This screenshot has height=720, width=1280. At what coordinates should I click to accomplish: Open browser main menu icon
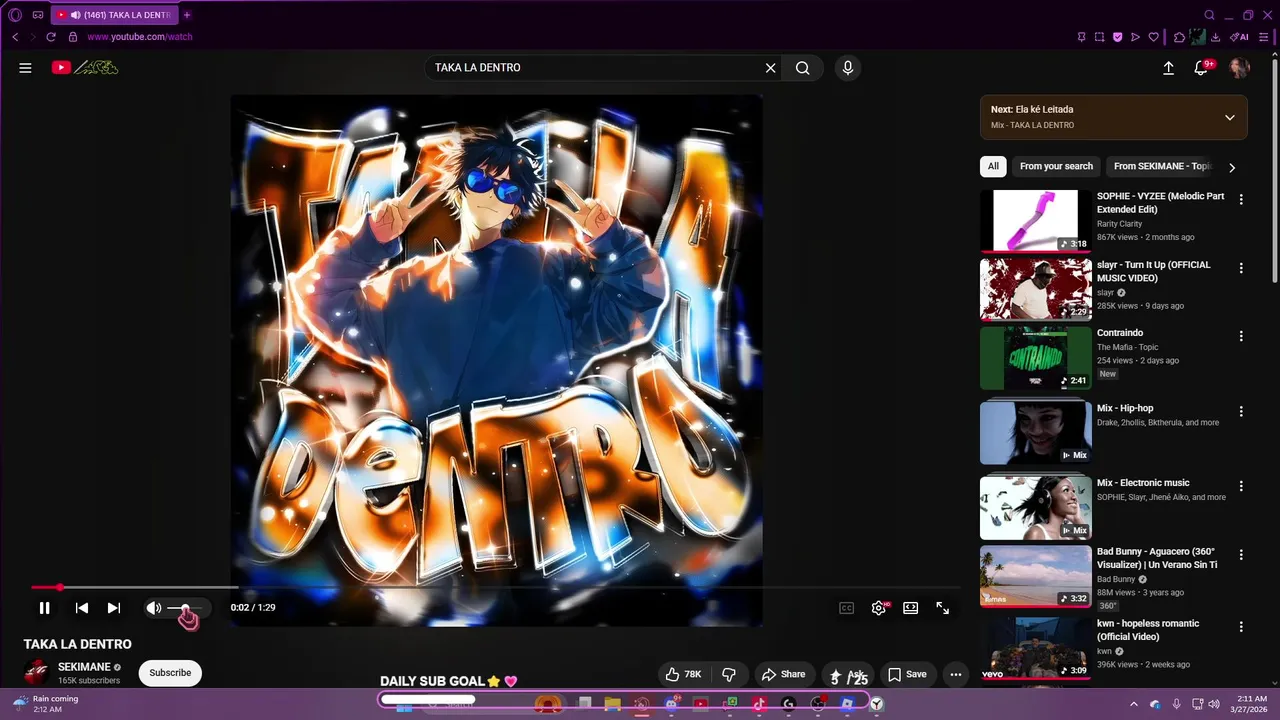[x=1263, y=37]
